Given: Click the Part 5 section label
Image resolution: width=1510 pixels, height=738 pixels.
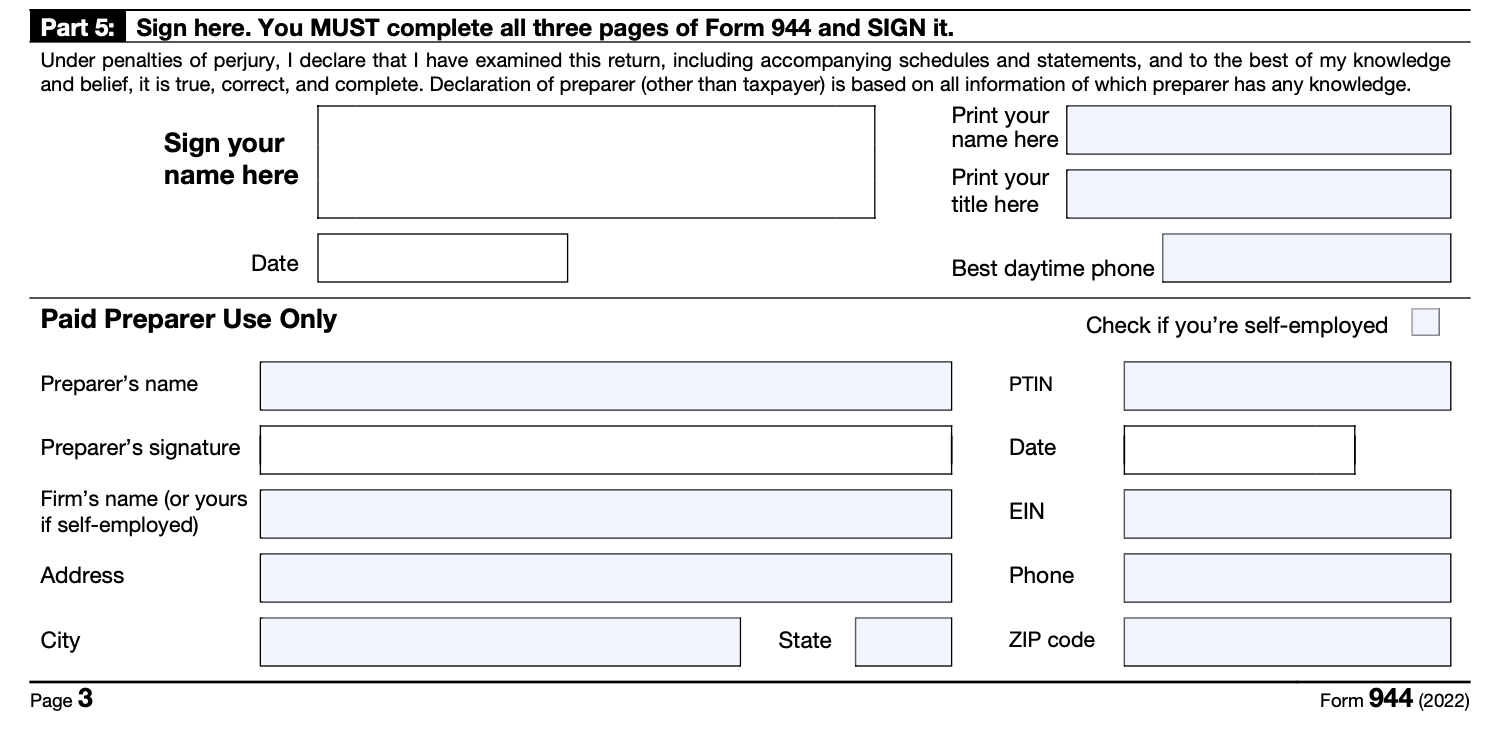Looking at the screenshot, I should (x=77, y=27).
